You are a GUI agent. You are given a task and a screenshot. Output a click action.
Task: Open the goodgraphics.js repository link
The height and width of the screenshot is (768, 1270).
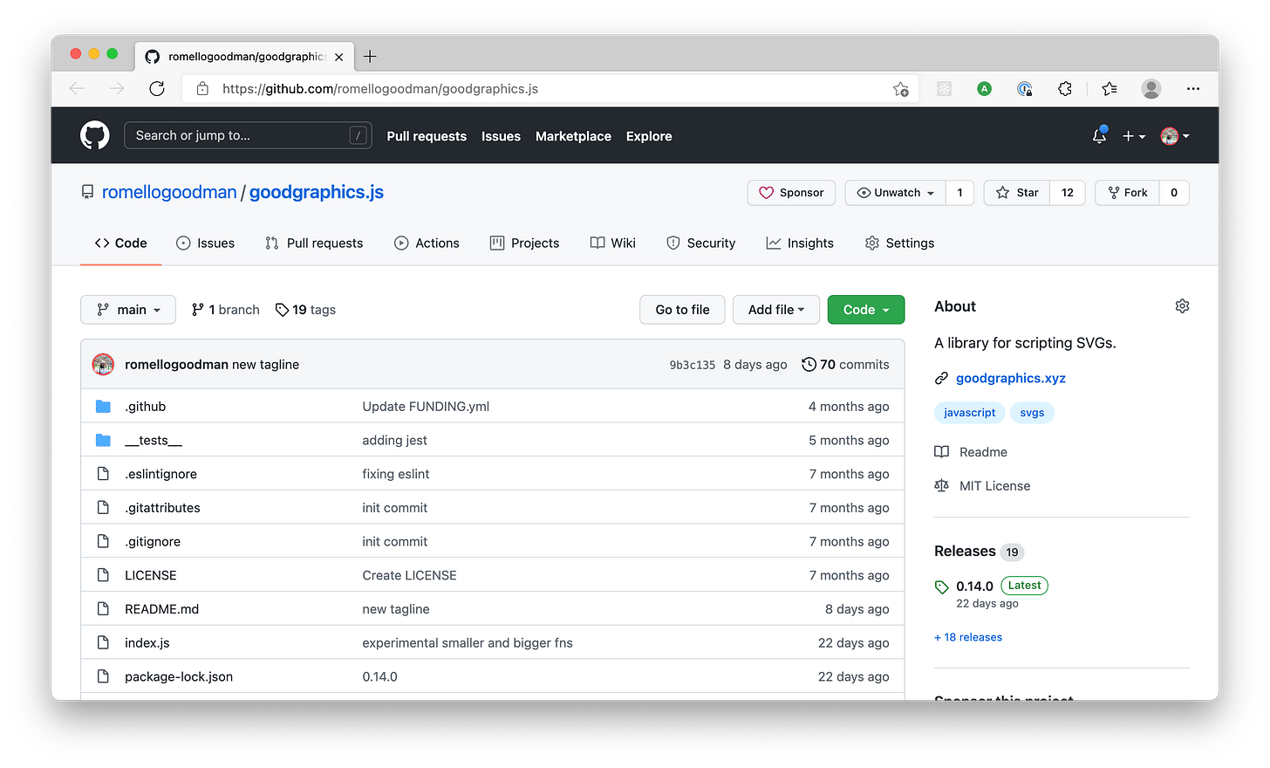(316, 192)
